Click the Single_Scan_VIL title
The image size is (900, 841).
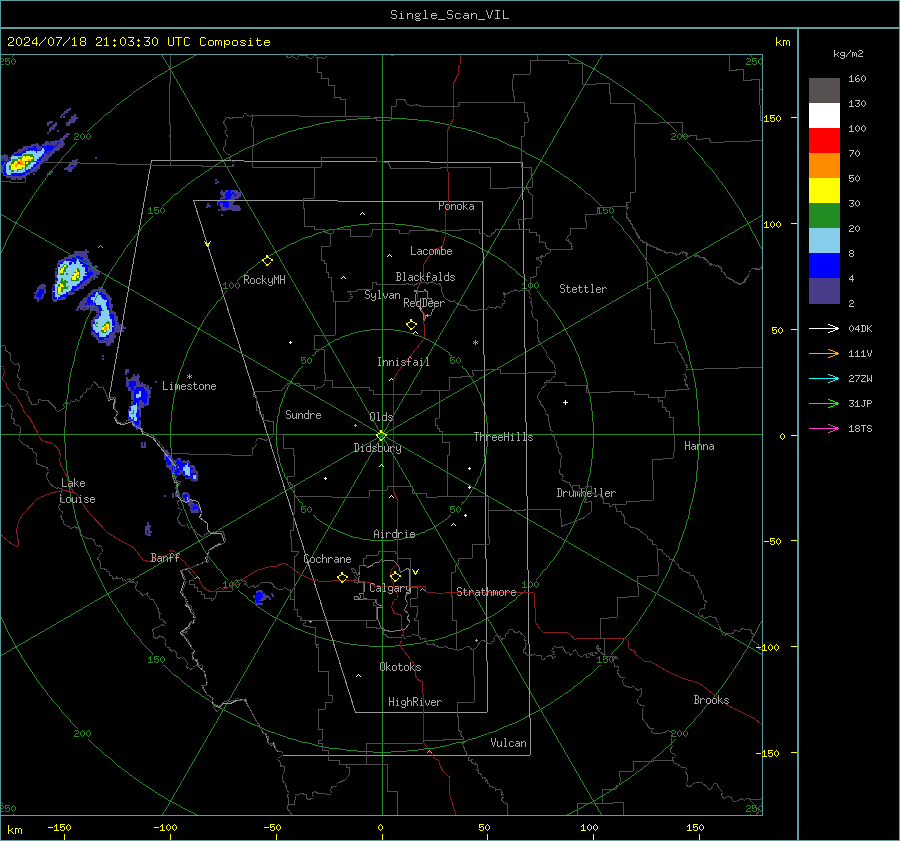point(449,15)
